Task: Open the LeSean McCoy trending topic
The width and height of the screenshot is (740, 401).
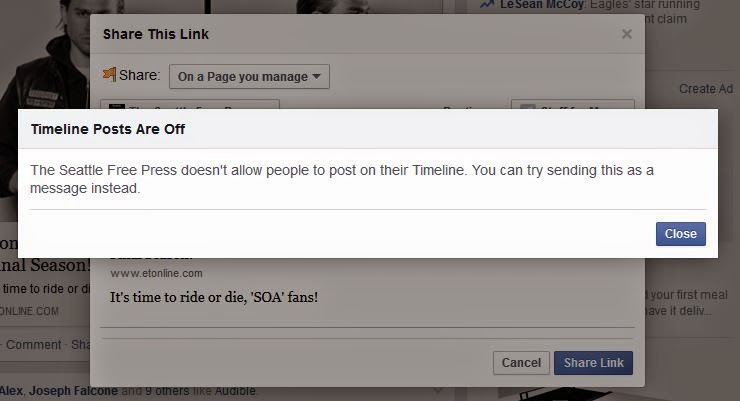Action: coord(542,5)
